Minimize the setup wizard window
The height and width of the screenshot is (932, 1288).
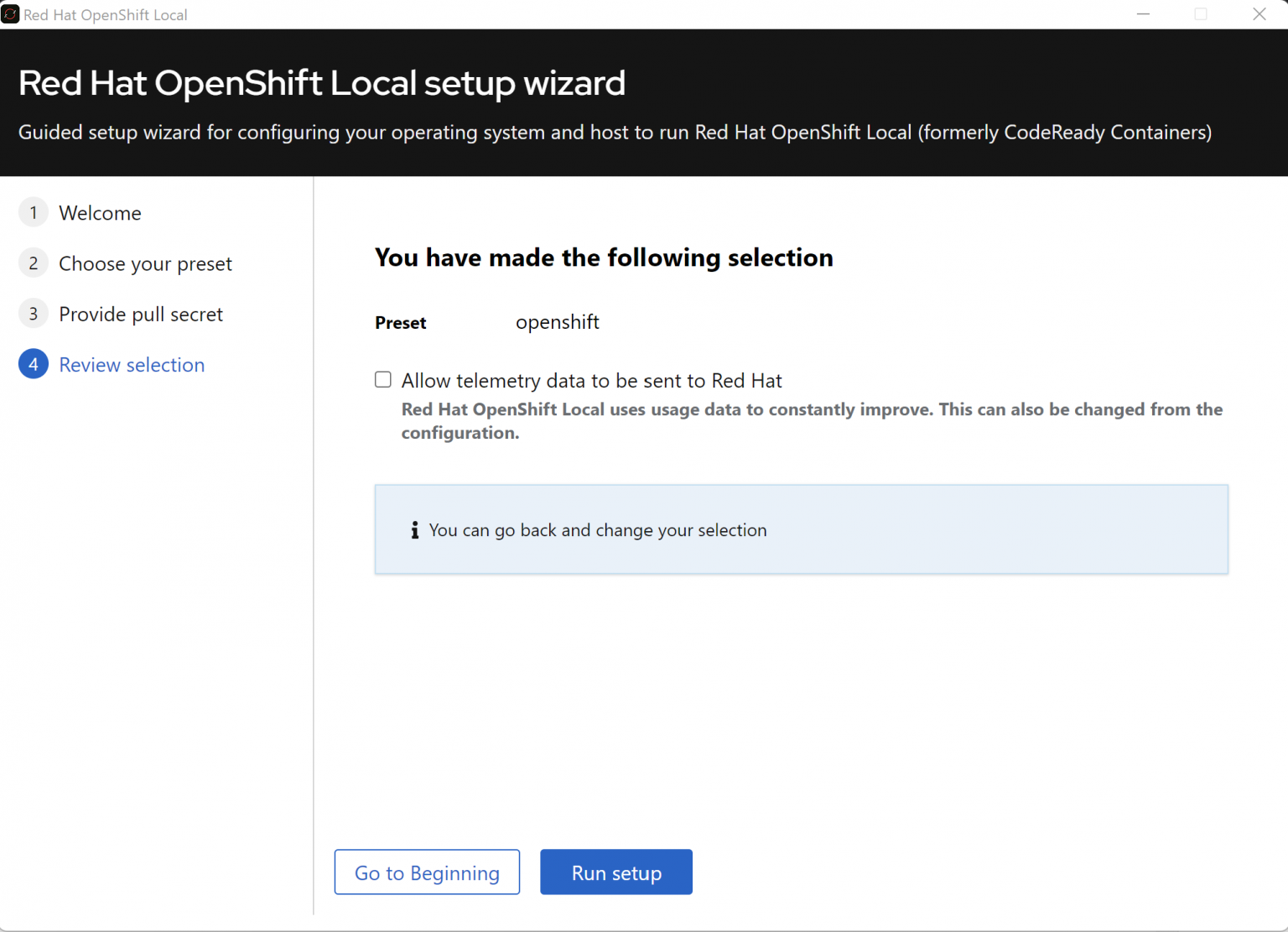coord(1143,13)
